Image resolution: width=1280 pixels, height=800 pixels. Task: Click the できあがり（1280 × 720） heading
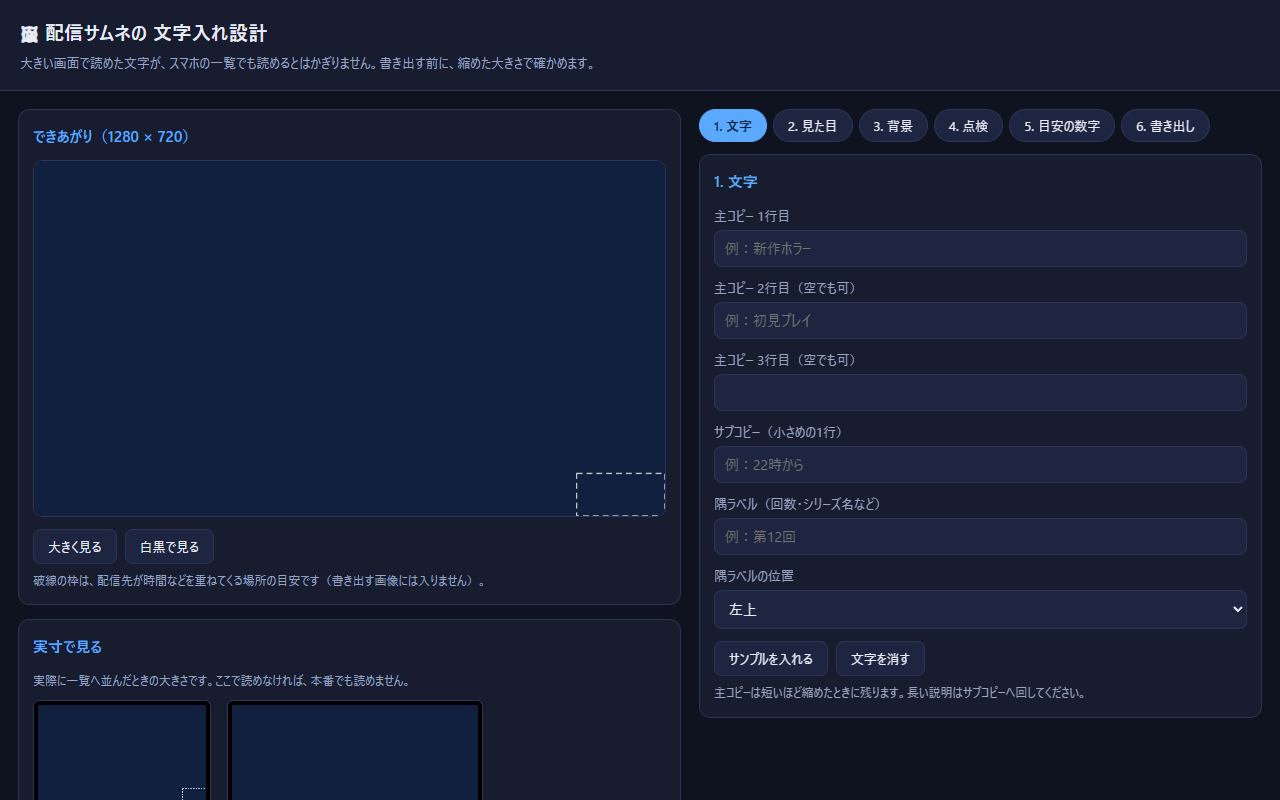click(x=112, y=136)
